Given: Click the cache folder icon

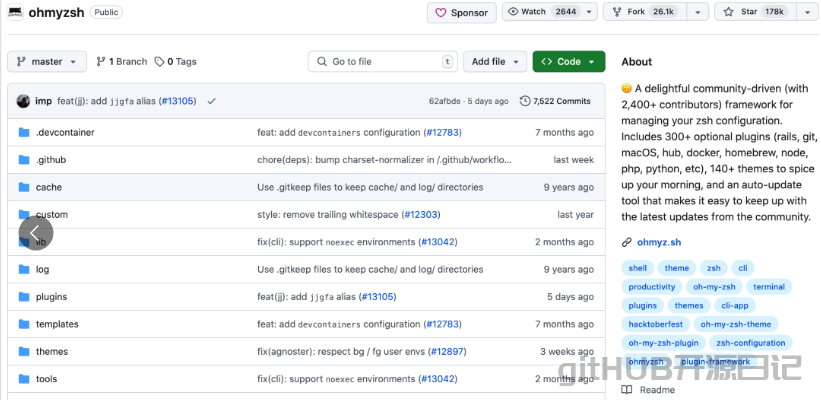Looking at the screenshot, I should point(24,187).
